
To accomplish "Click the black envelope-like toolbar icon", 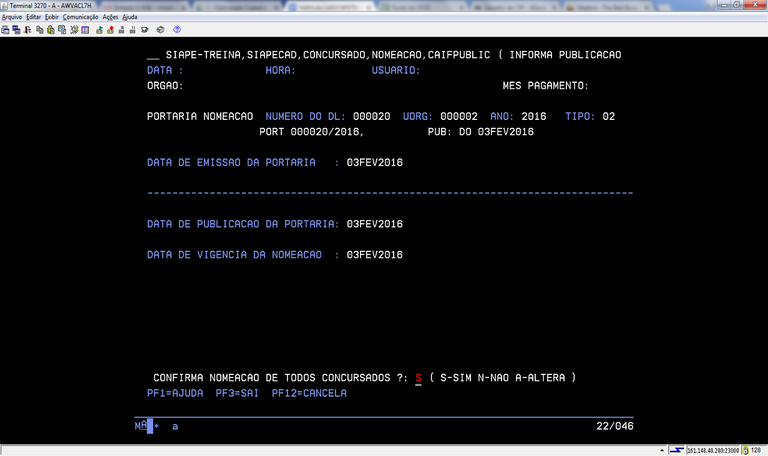I will click(144, 30).
